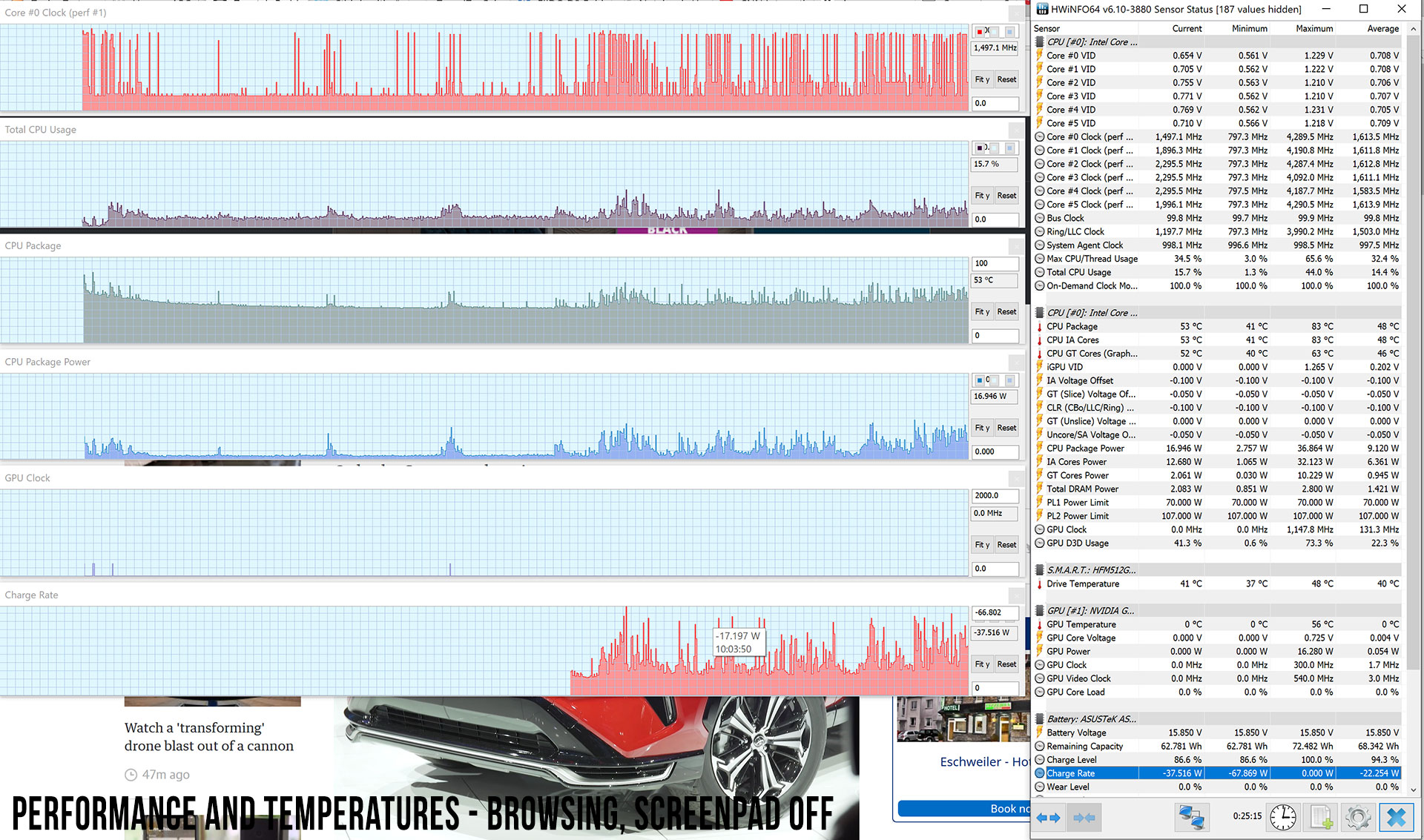Click 'Reset' in the Core #0 Clock graph
Viewport: 1424px width, 840px height.
tap(1006, 79)
